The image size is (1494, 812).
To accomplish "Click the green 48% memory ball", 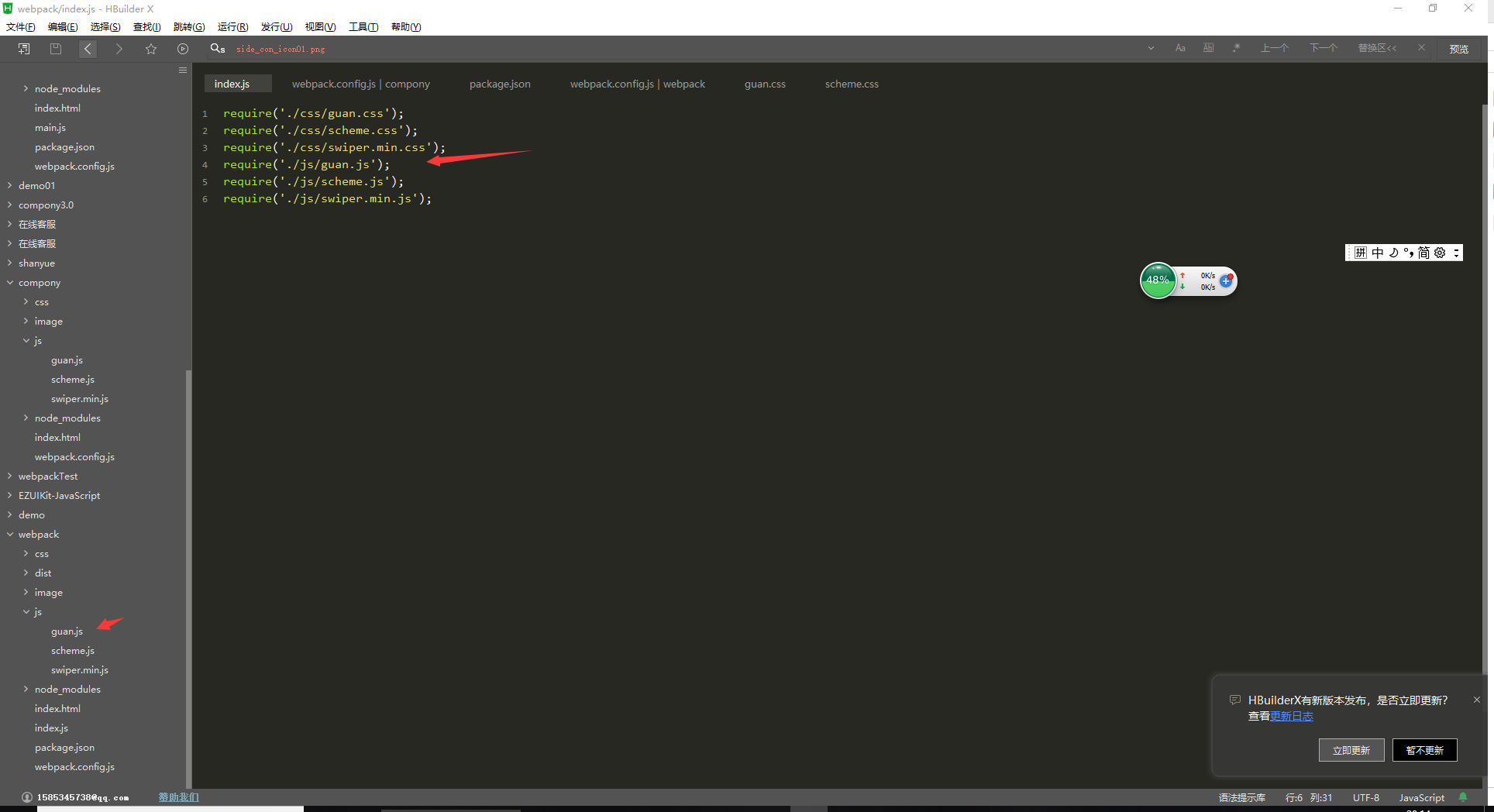I will [x=1158, y=280].
